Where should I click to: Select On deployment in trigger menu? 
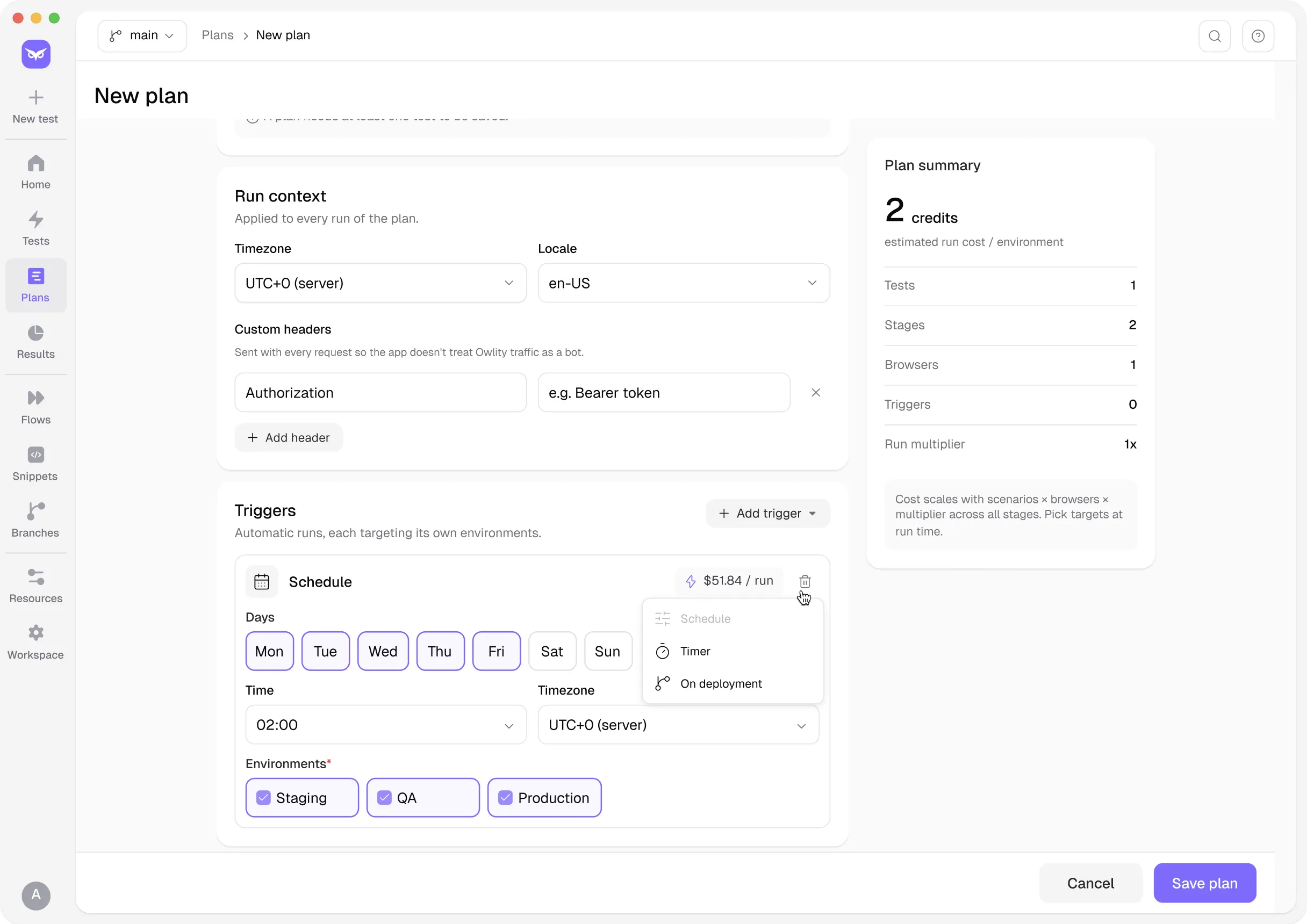733,683
